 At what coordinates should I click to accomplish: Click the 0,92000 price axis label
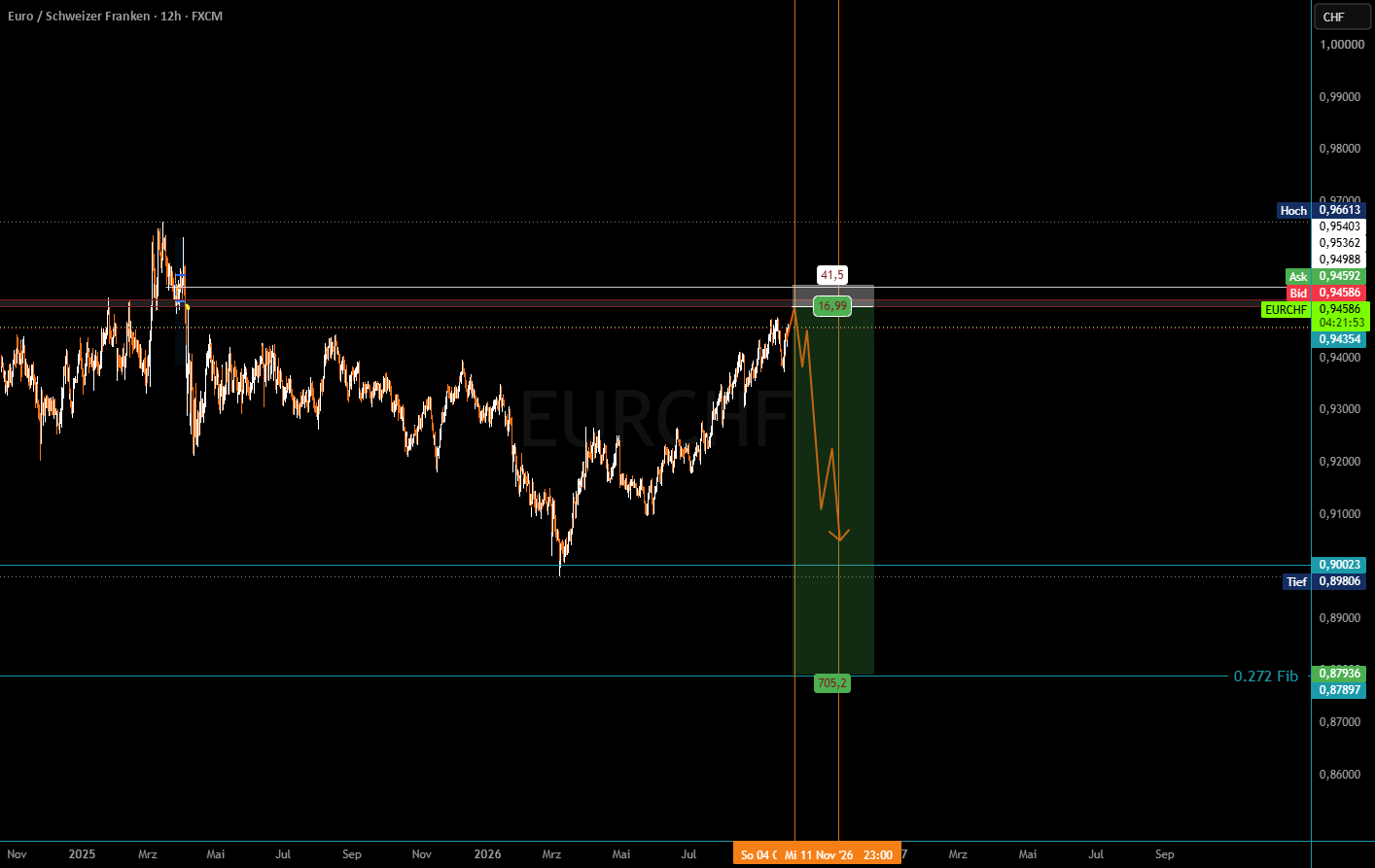tap(1340, 462)
